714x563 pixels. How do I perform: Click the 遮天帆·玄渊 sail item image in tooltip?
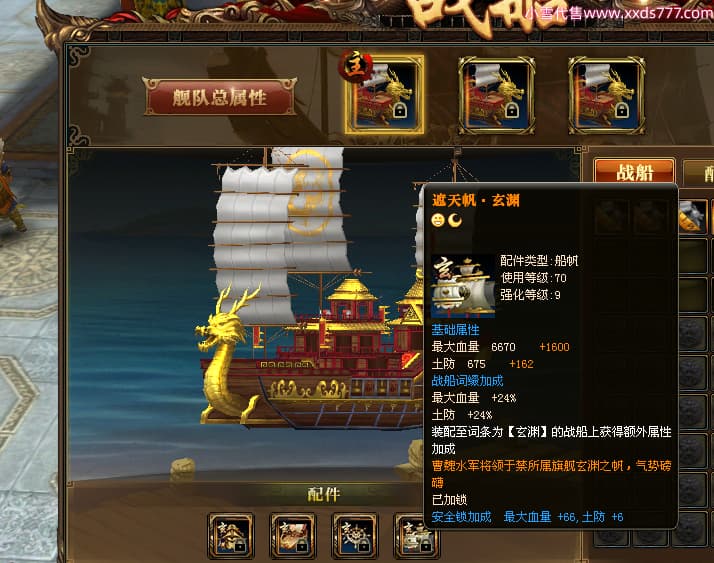pos(463,286)
